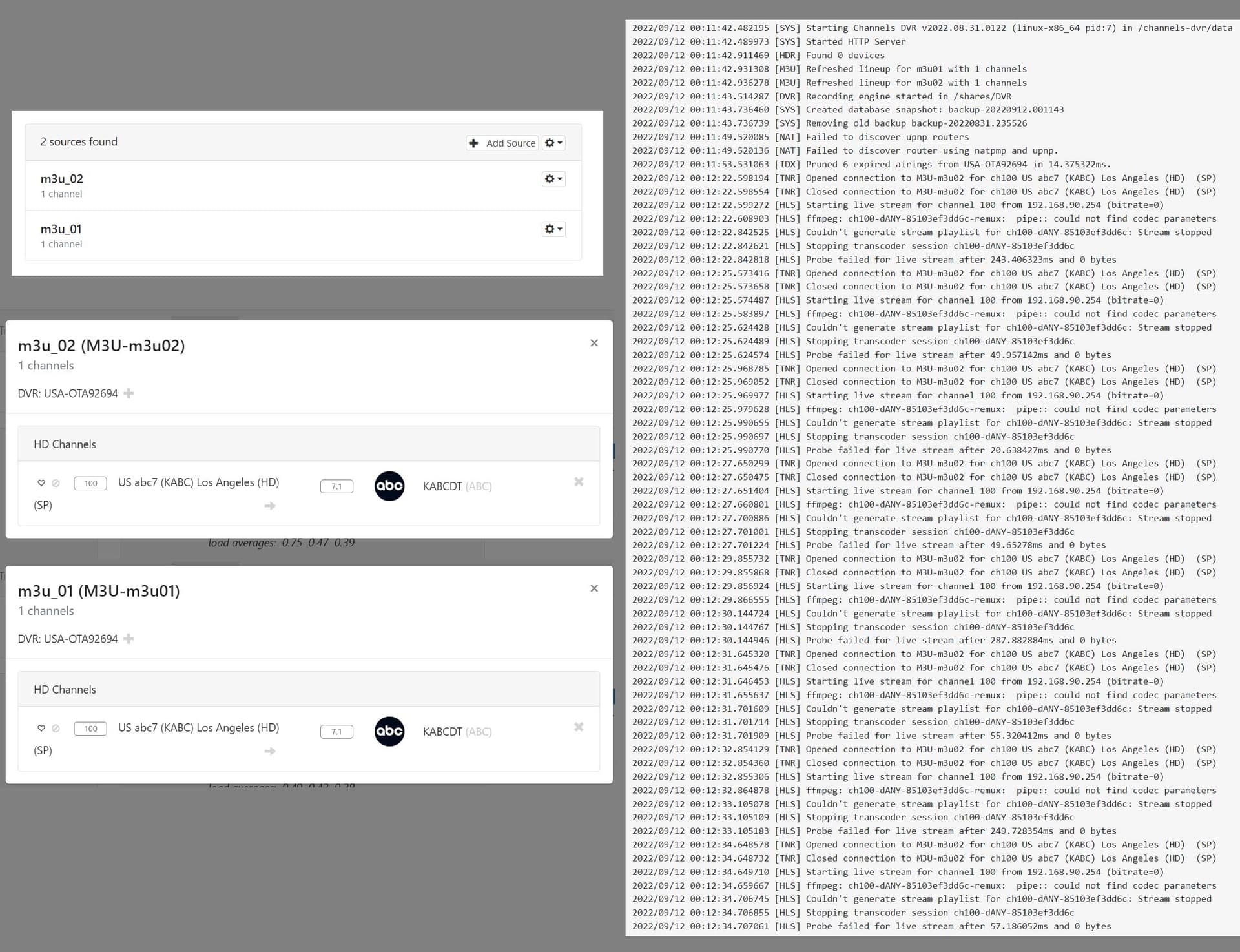The width and height of the screenshot is (1240, 952).
Task: Click the Add Source button
Action: click(x=502, y=143)
